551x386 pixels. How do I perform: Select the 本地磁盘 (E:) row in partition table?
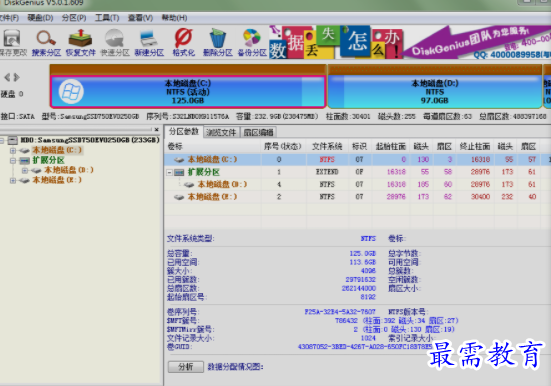[x=357, y=197]
